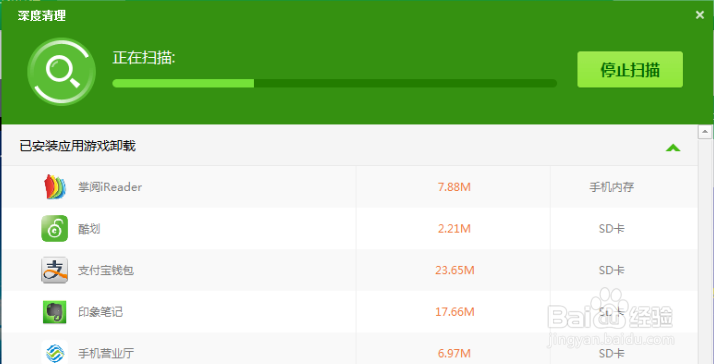This screenshot has width=714, height=364.
Task: Close the 深度清理 window
Action: [700, 15]
